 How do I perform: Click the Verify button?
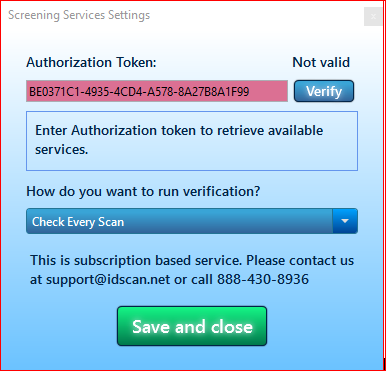click(x=324, y=91)
